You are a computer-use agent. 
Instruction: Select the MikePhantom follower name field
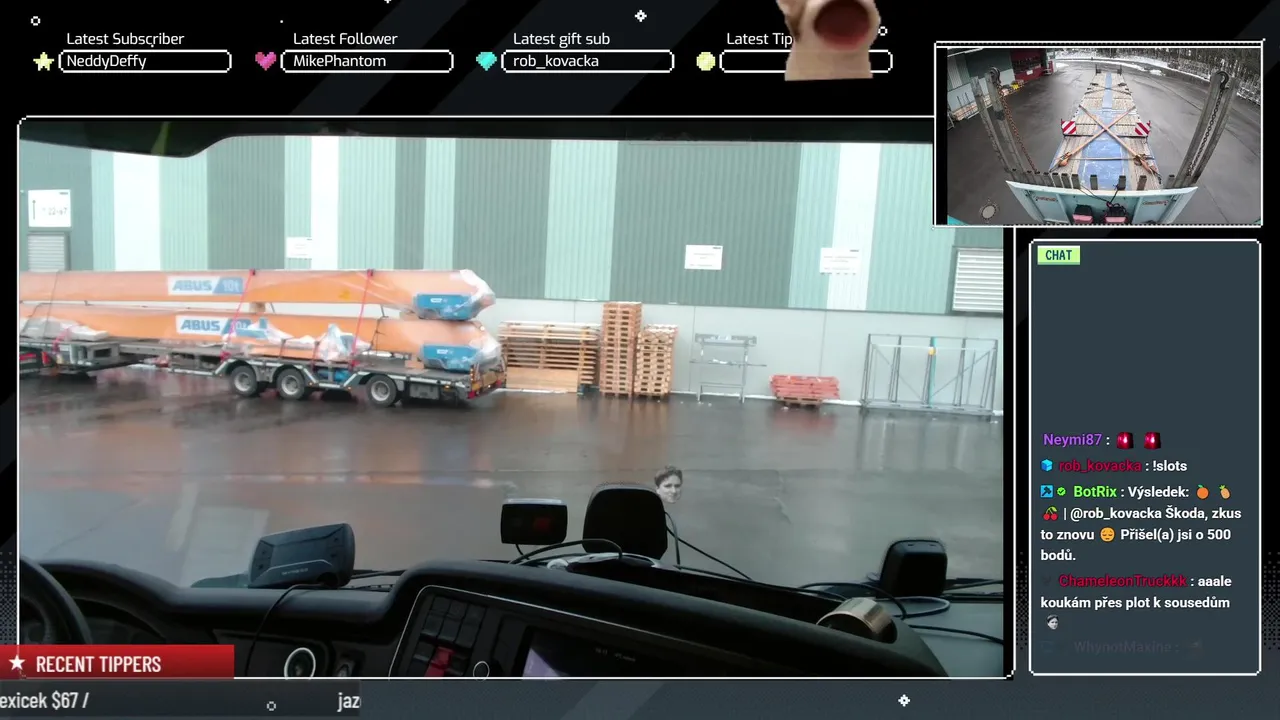tap(367, 61)
